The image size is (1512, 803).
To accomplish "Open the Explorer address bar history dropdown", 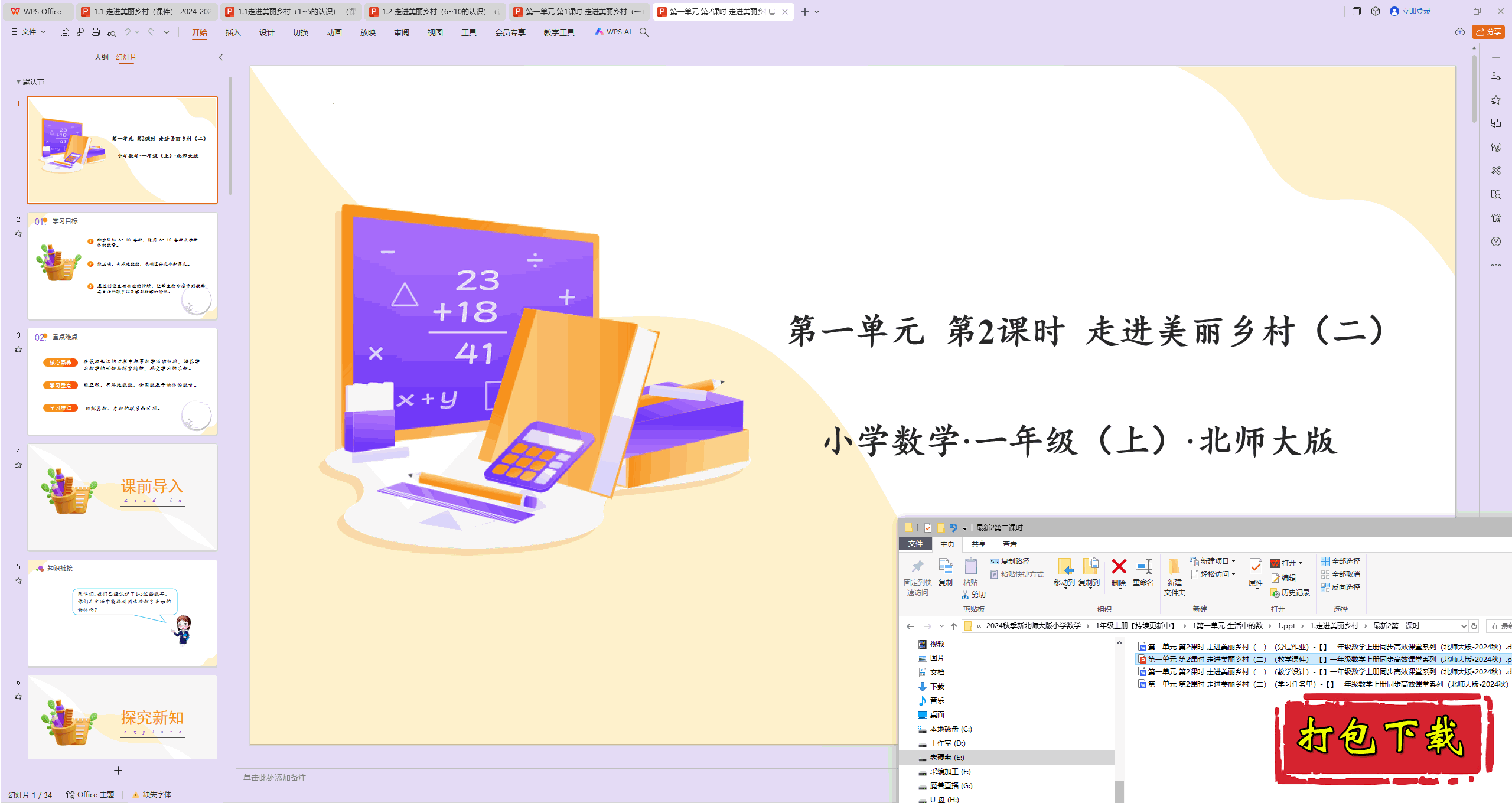I will [1464, 626].
